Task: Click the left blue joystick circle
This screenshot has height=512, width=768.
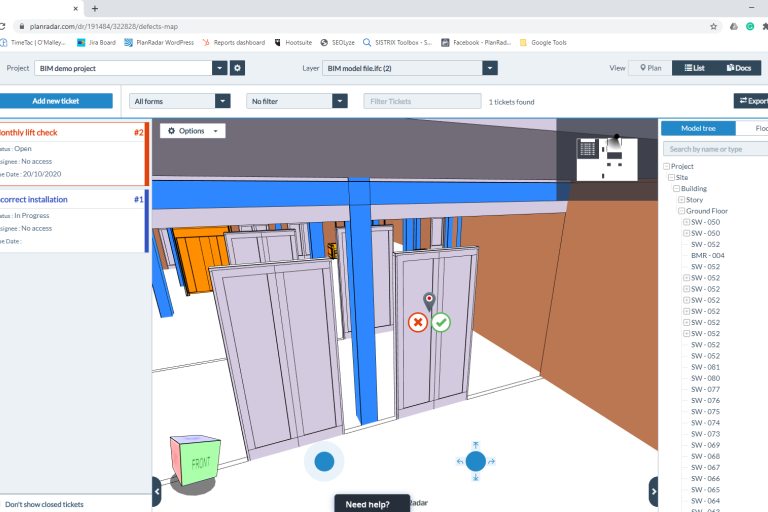Action: (324, 462)
